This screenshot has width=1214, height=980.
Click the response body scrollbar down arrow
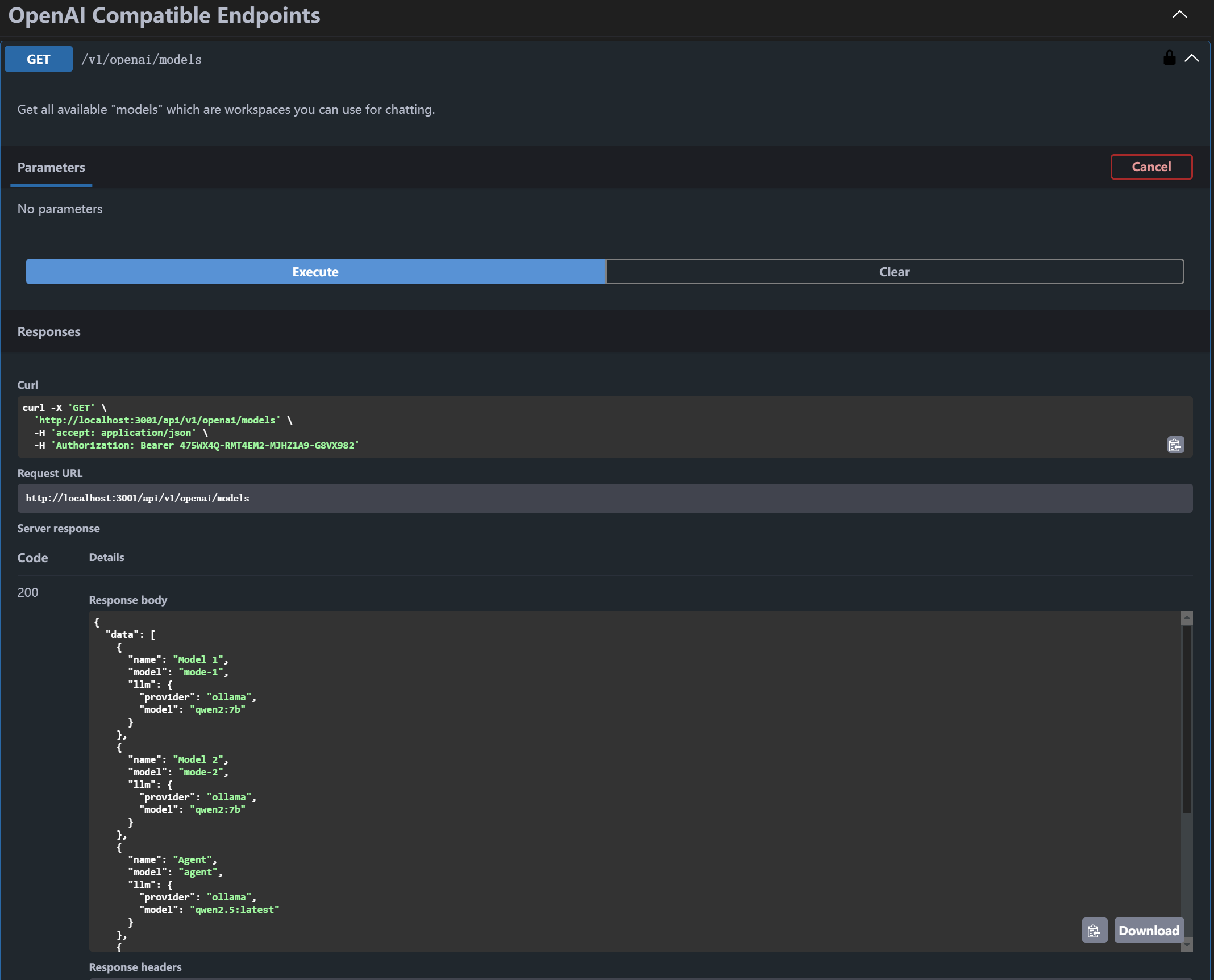(1187, 945)
